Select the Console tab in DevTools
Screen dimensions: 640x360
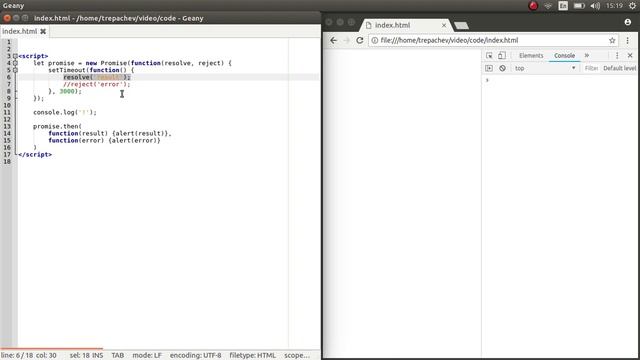pos(564,56)
